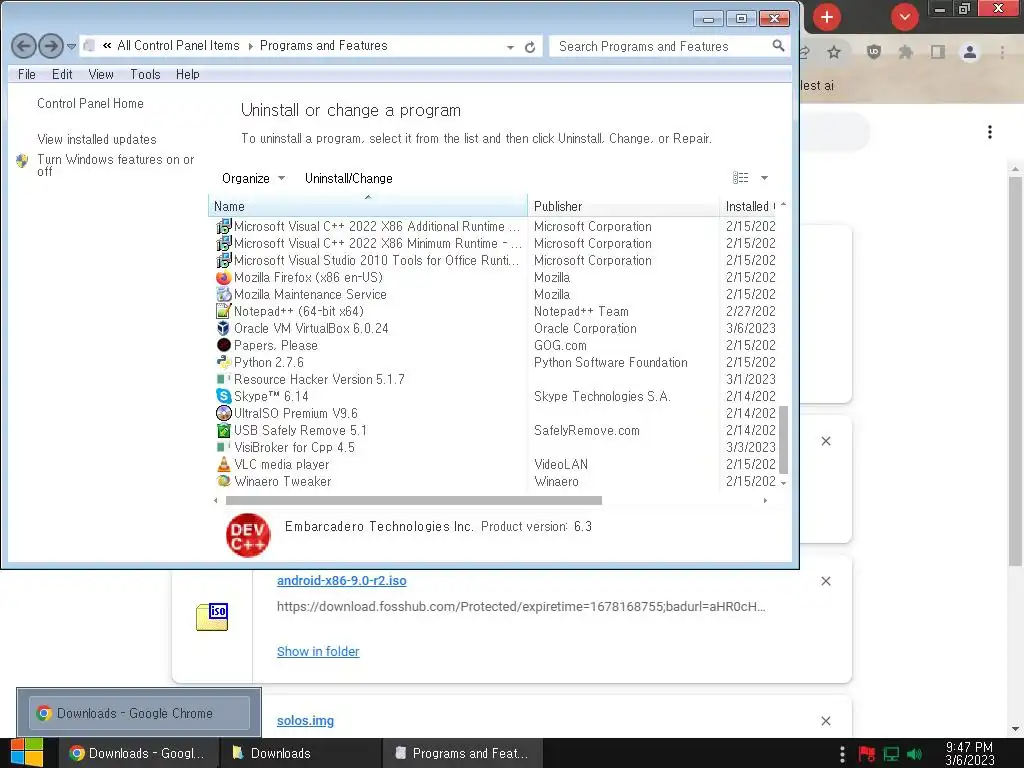Select the Resource Hacker icon
This screenshot has width=1024, height=768.
tap(223, 379)
